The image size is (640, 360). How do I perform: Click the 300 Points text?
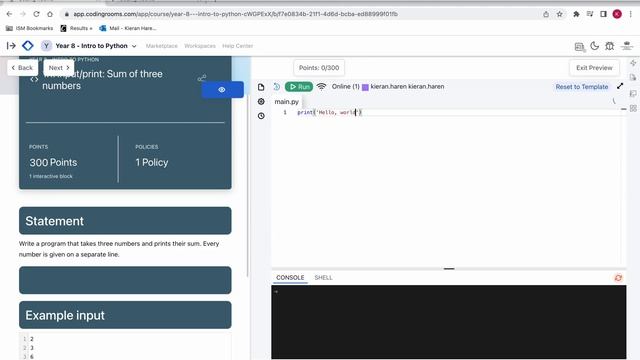(53, 162)
